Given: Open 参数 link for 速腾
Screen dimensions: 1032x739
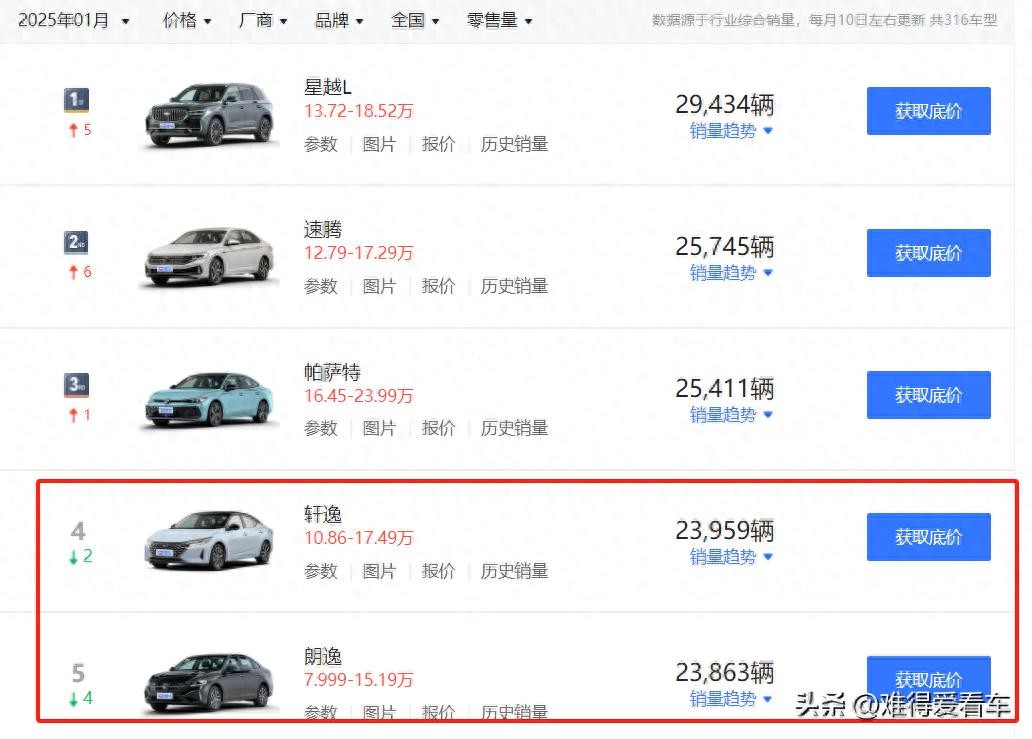Looking at the screenshot, I should click(321, 286).
